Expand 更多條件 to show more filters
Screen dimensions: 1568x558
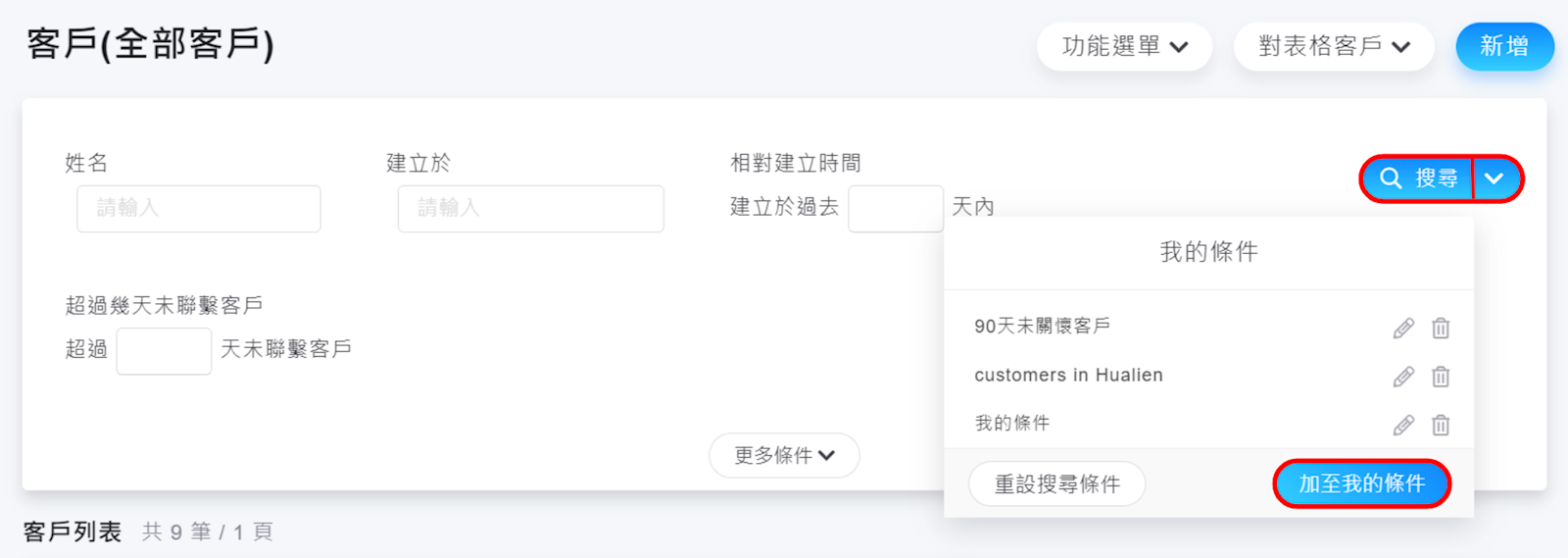pos(784,456)
